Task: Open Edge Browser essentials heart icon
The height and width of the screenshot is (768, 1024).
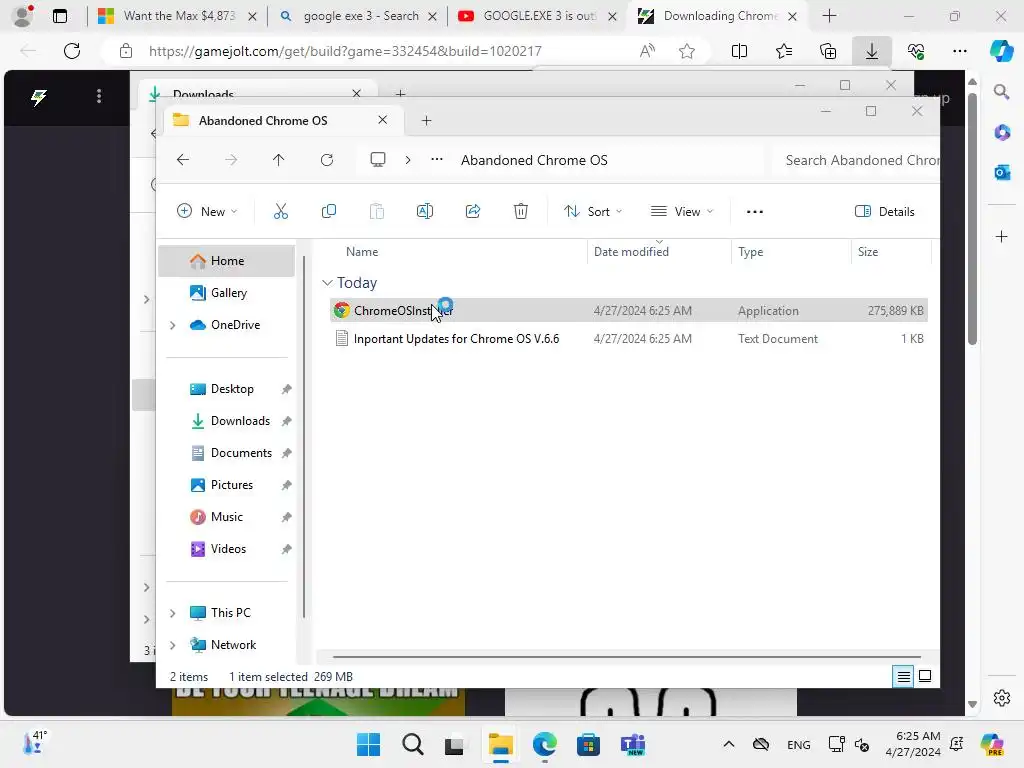Action: tap(916, 51)
